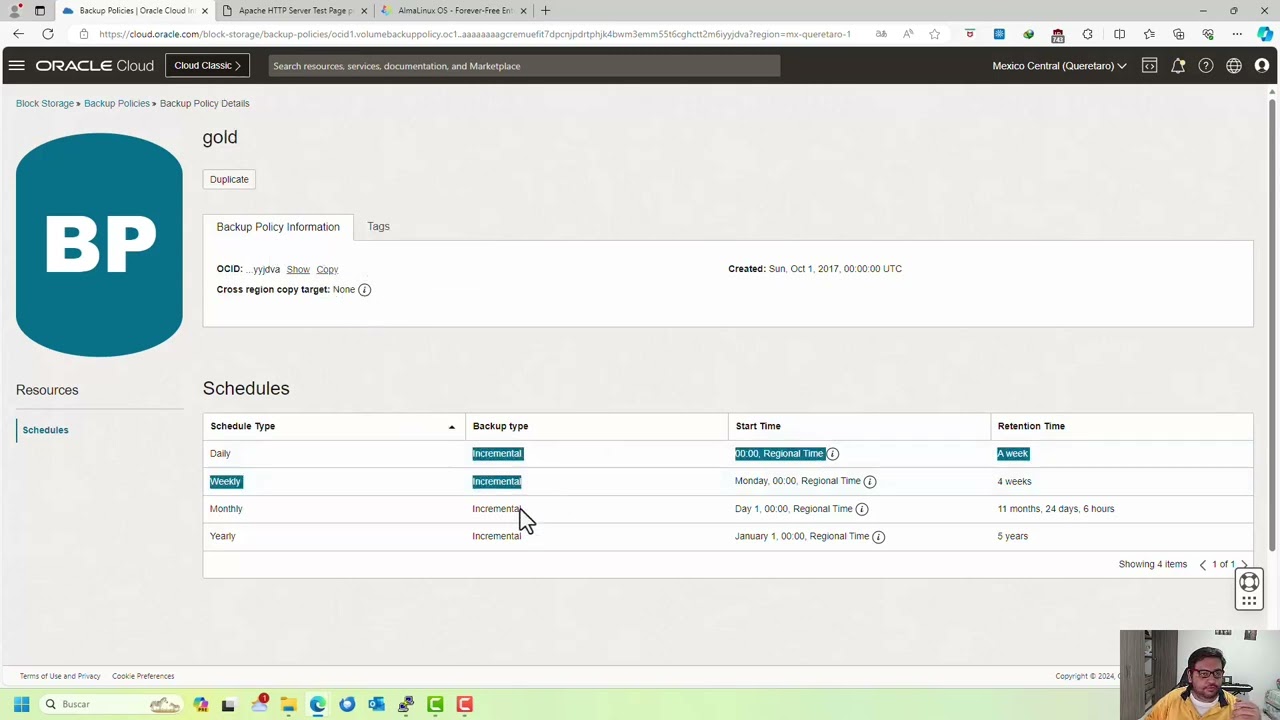Close the Backup Policies browser tab
The height and width of the screenshot is (720, 1280).
coord(205,11)
